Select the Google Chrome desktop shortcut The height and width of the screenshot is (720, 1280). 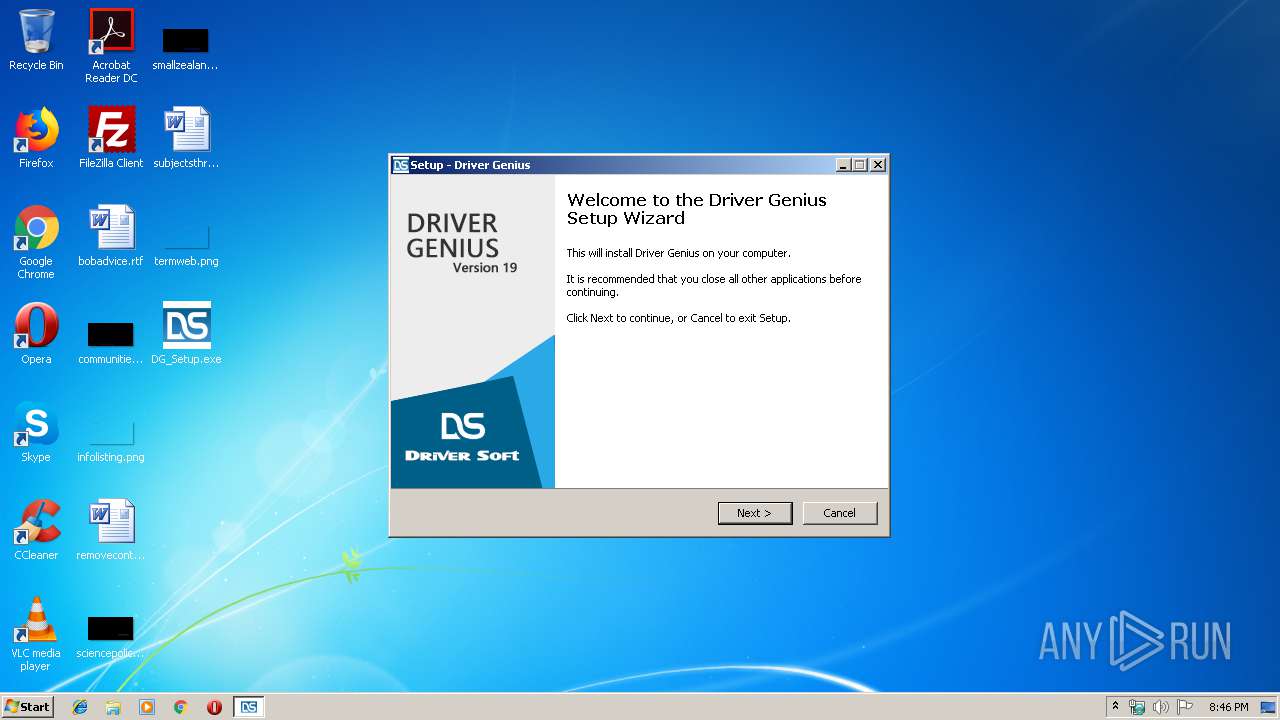click(x=36, y=242)
